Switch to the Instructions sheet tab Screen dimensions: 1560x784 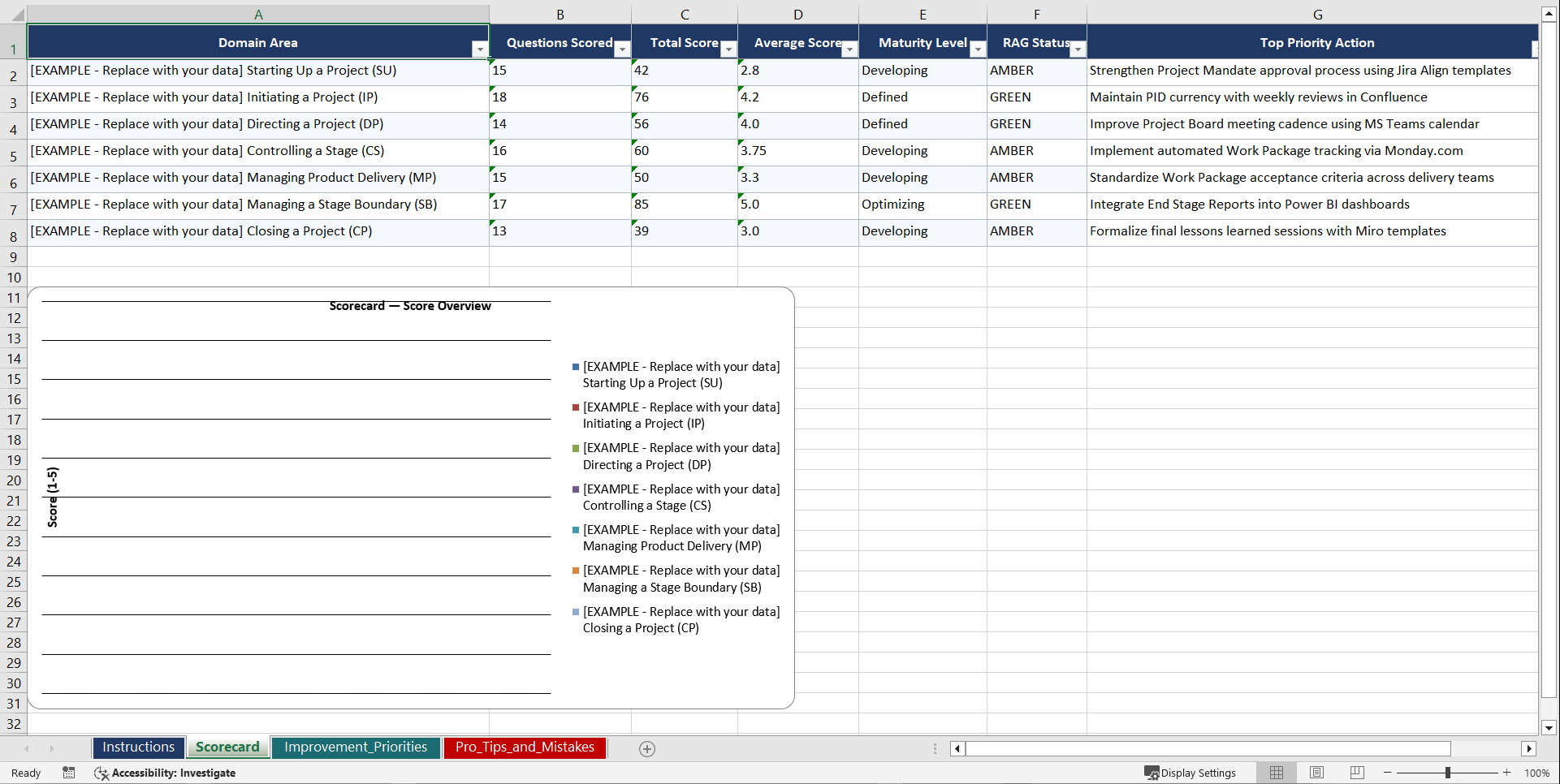click(138, 747)
